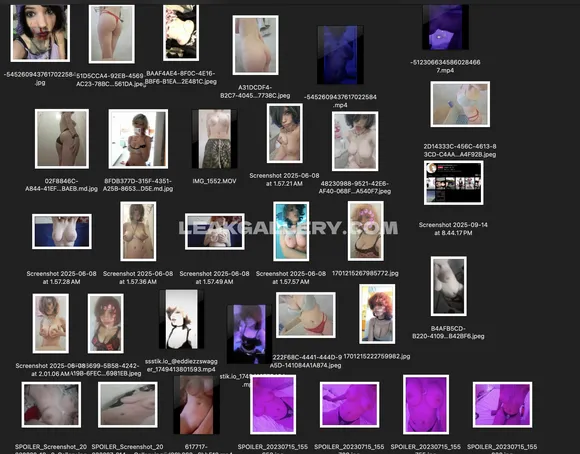
Task: Click the 222F68C-4441-444D jpeg file
Action: 306,315
